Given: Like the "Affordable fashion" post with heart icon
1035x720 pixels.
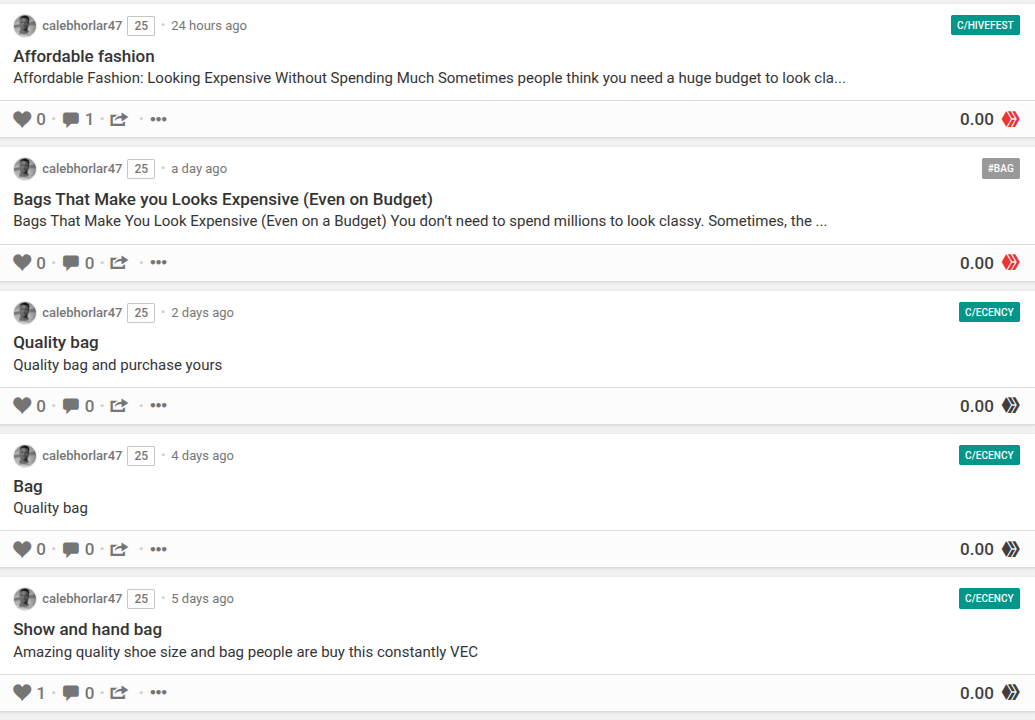Looking at the screenshot, I should [22, 120].
